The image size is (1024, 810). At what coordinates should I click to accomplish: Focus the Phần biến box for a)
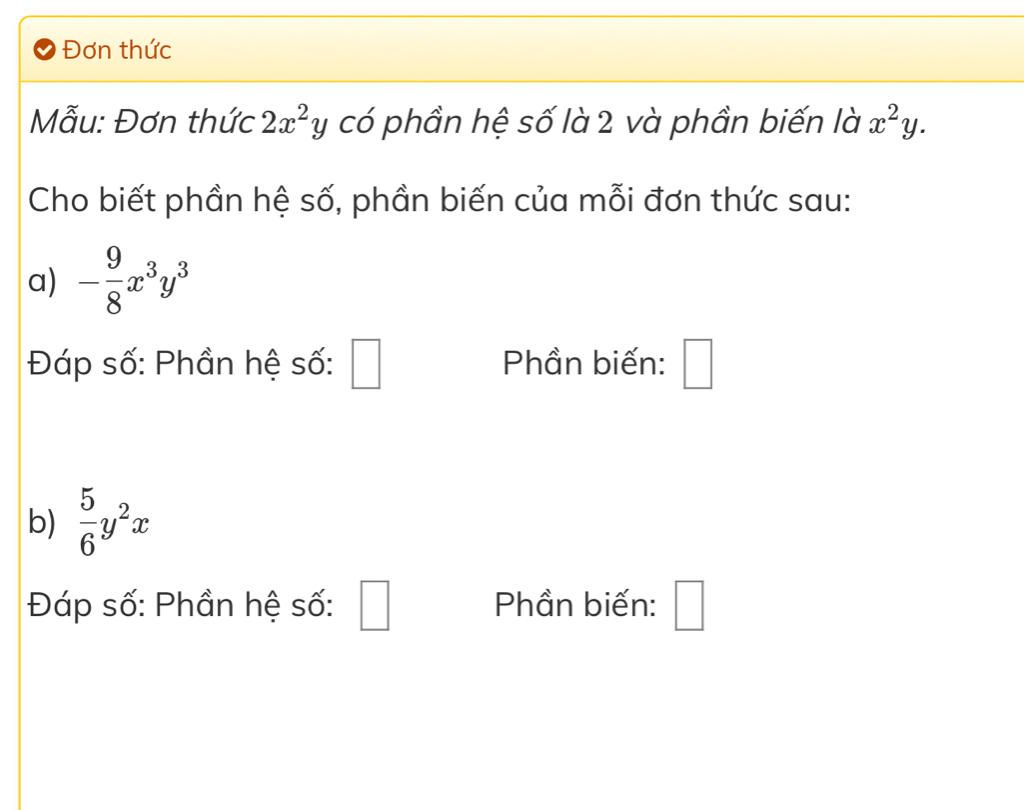tap(697, 364)
